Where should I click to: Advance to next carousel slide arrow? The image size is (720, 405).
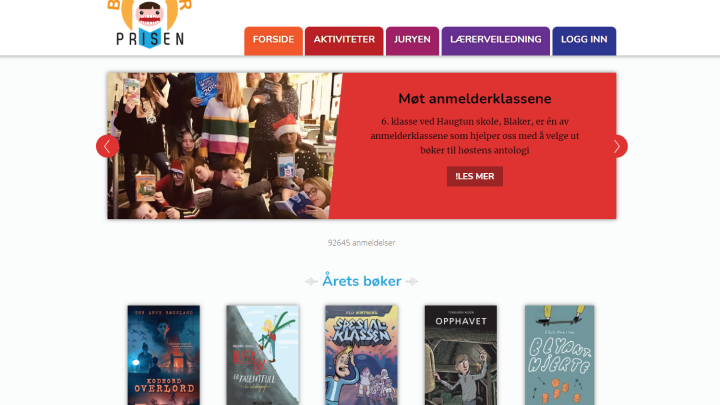coord(616,146)
